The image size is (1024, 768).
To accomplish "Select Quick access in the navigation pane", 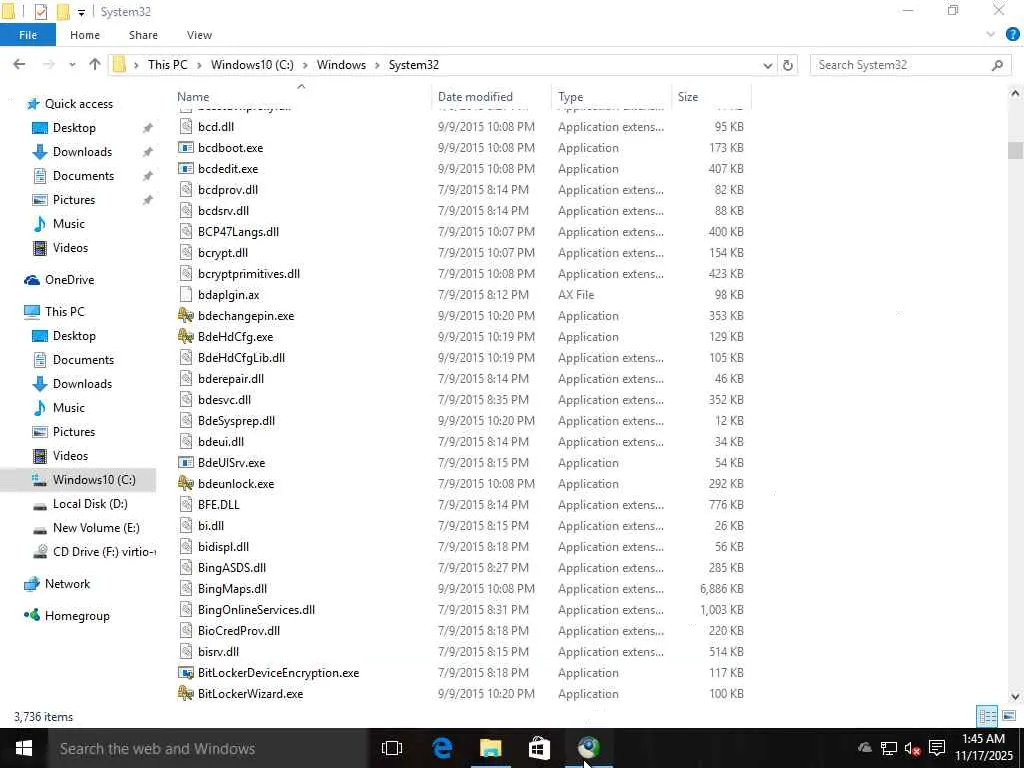I will point(78,104).
